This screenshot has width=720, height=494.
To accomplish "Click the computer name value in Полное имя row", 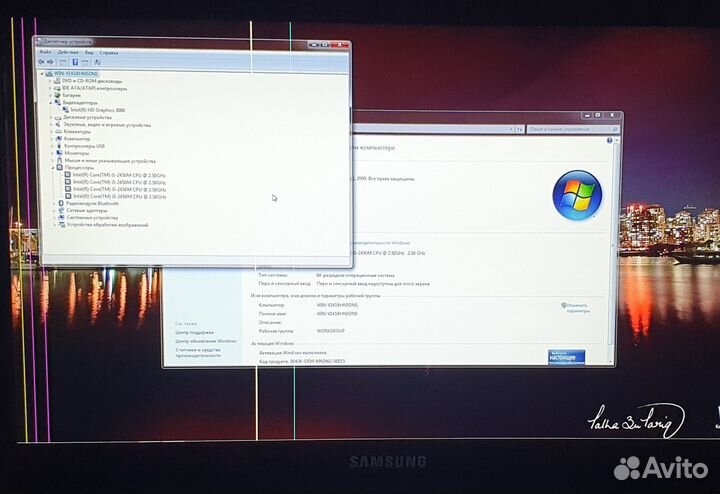I will click(x=337, y=314).
